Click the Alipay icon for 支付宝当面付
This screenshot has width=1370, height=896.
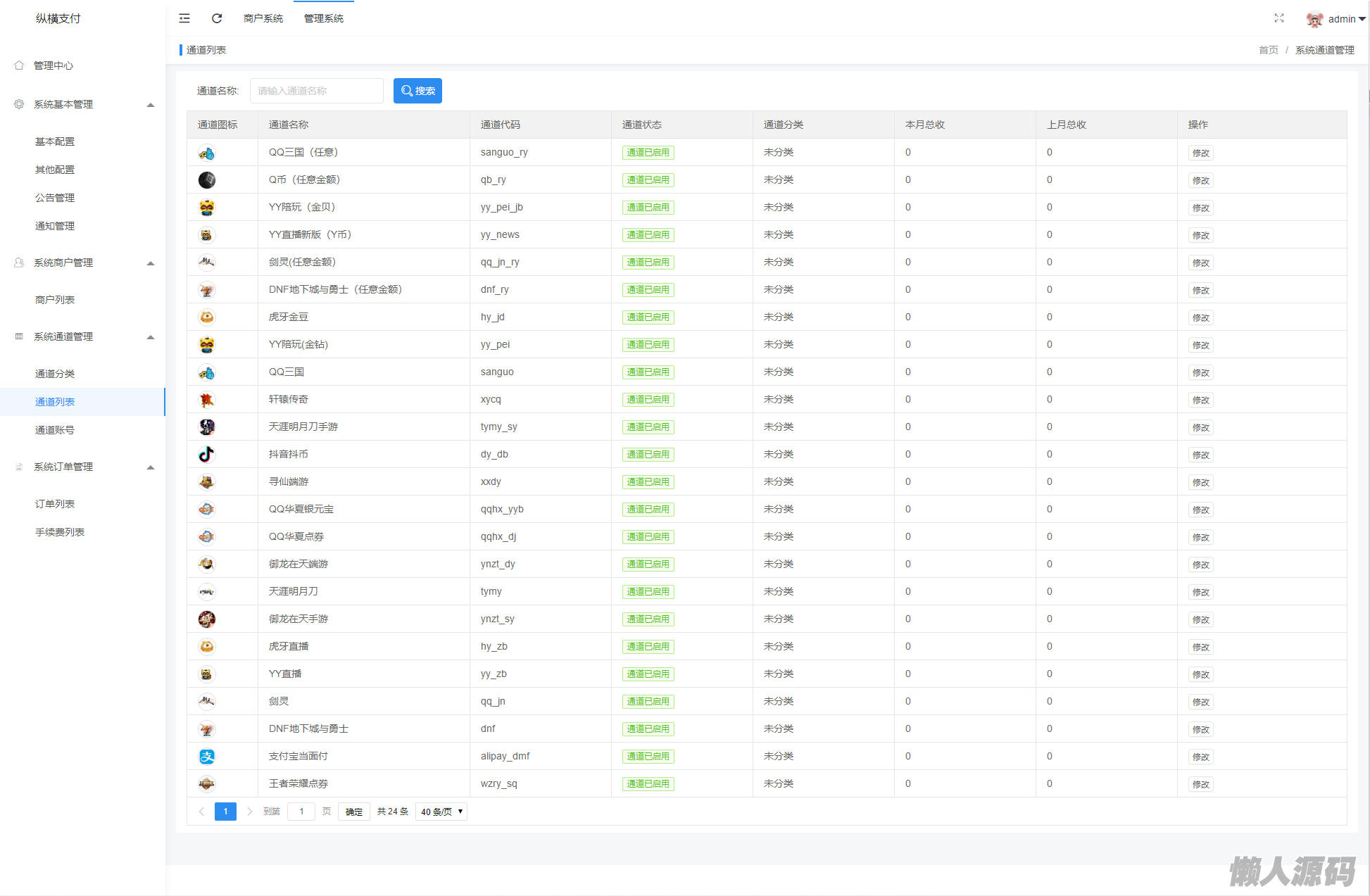(206, 757)
